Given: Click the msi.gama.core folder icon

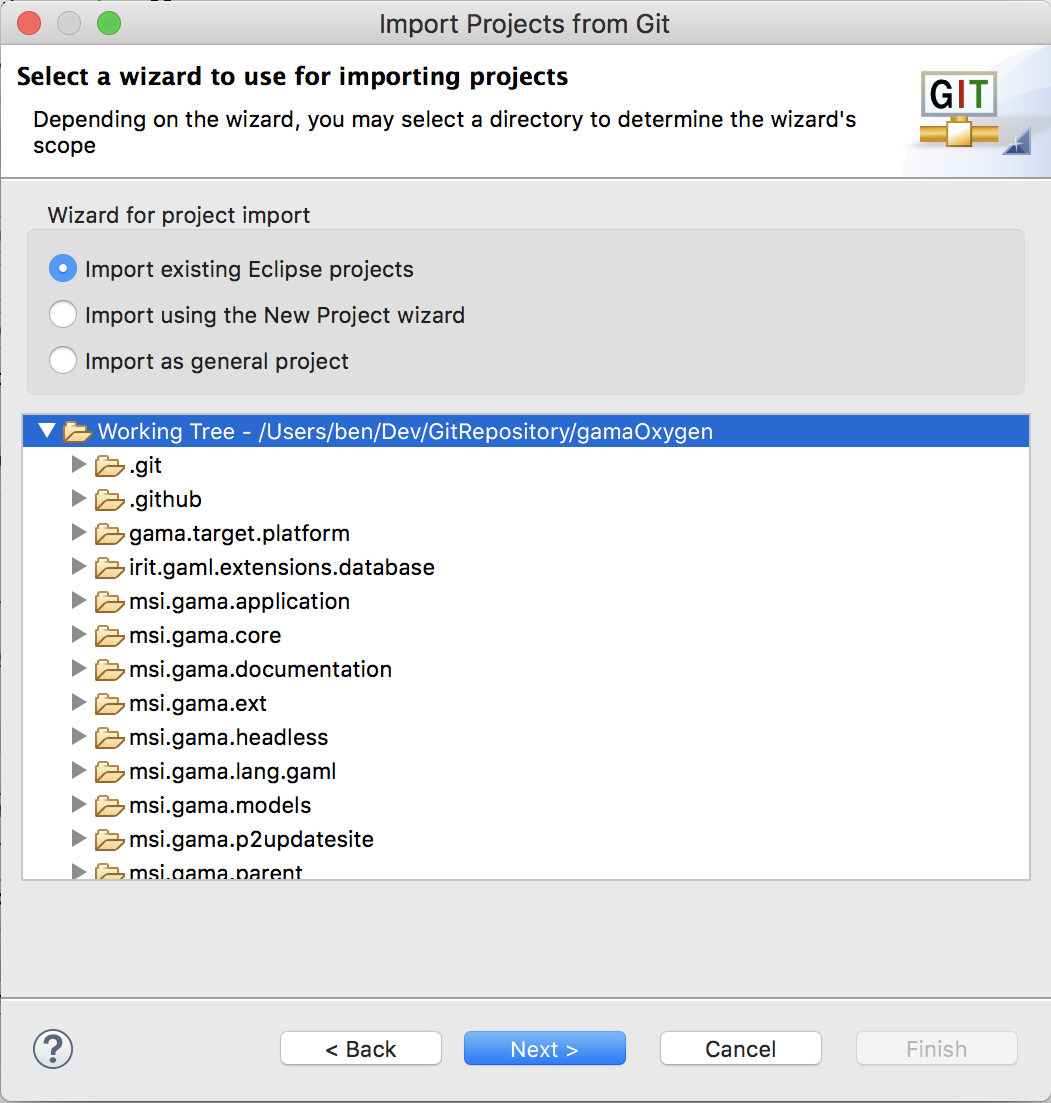Looking at the screenshot, I should (x=110, y=636).
